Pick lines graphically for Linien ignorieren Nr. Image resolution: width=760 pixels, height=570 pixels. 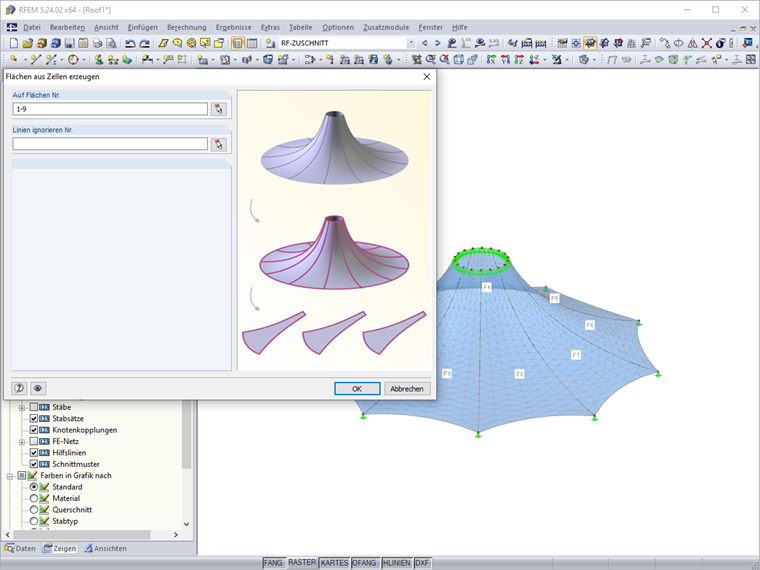pos(219,144)
